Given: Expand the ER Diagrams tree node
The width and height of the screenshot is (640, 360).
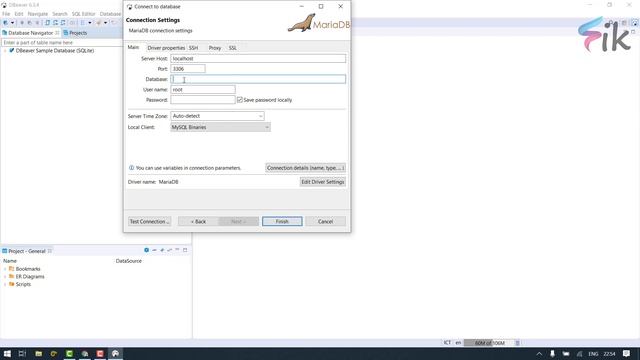Looking at the screenshot, I should pos(5,276).
